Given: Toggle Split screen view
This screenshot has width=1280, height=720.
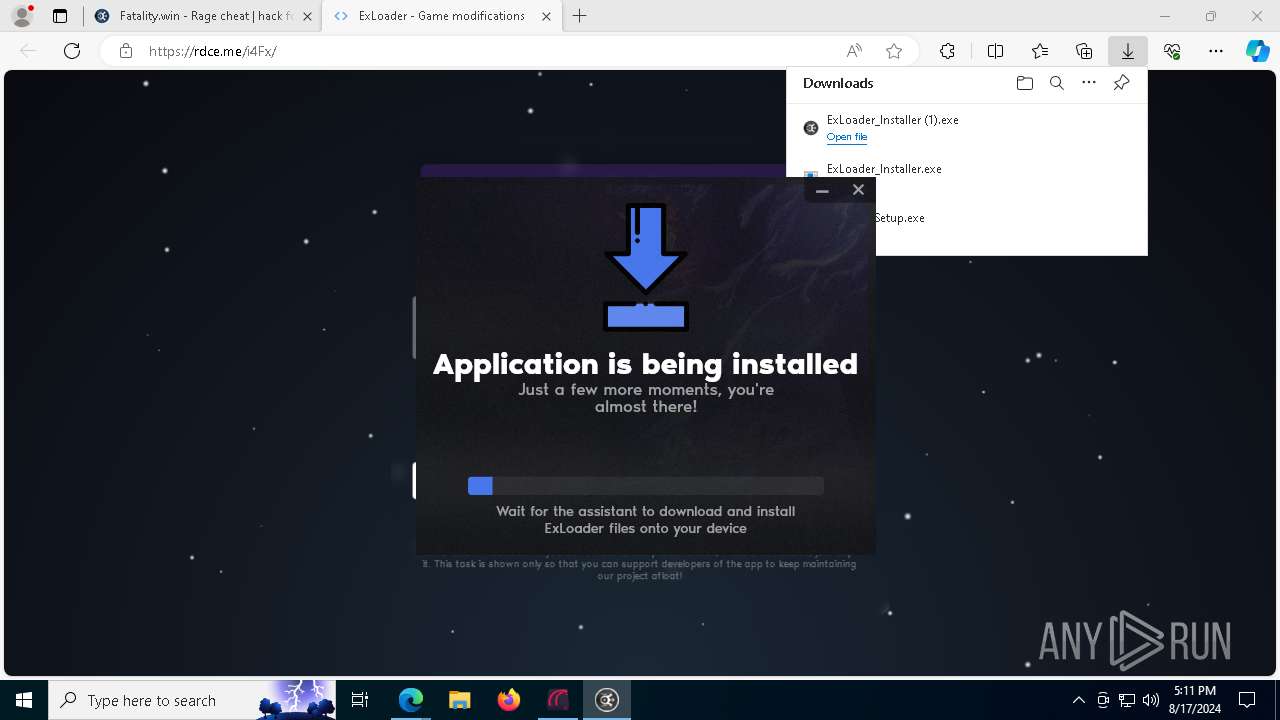Looking at the screenshot, I should pos(996,51).
